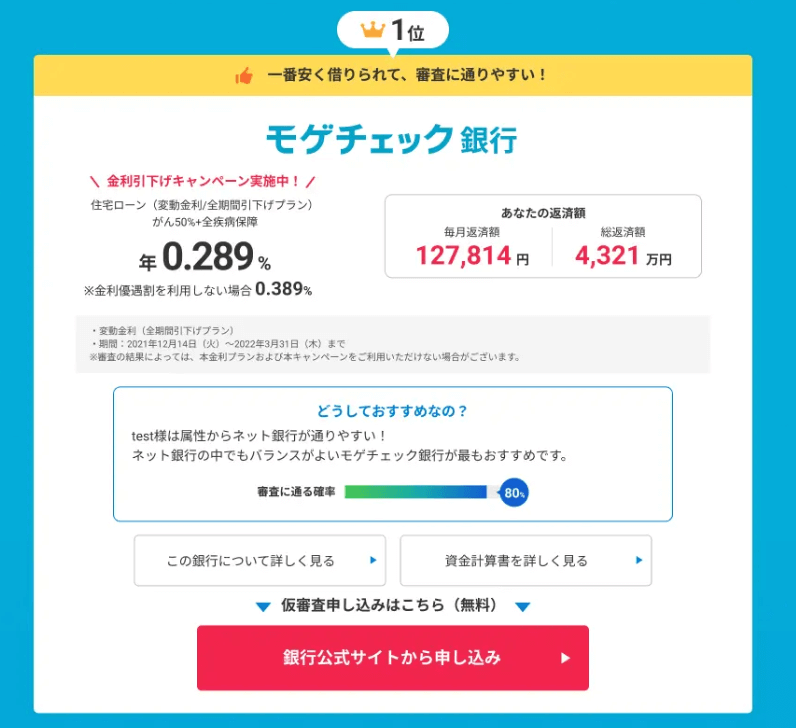Click white arrow on red apply button
This screenshot has height=728, width=796.
pos(565,658)
